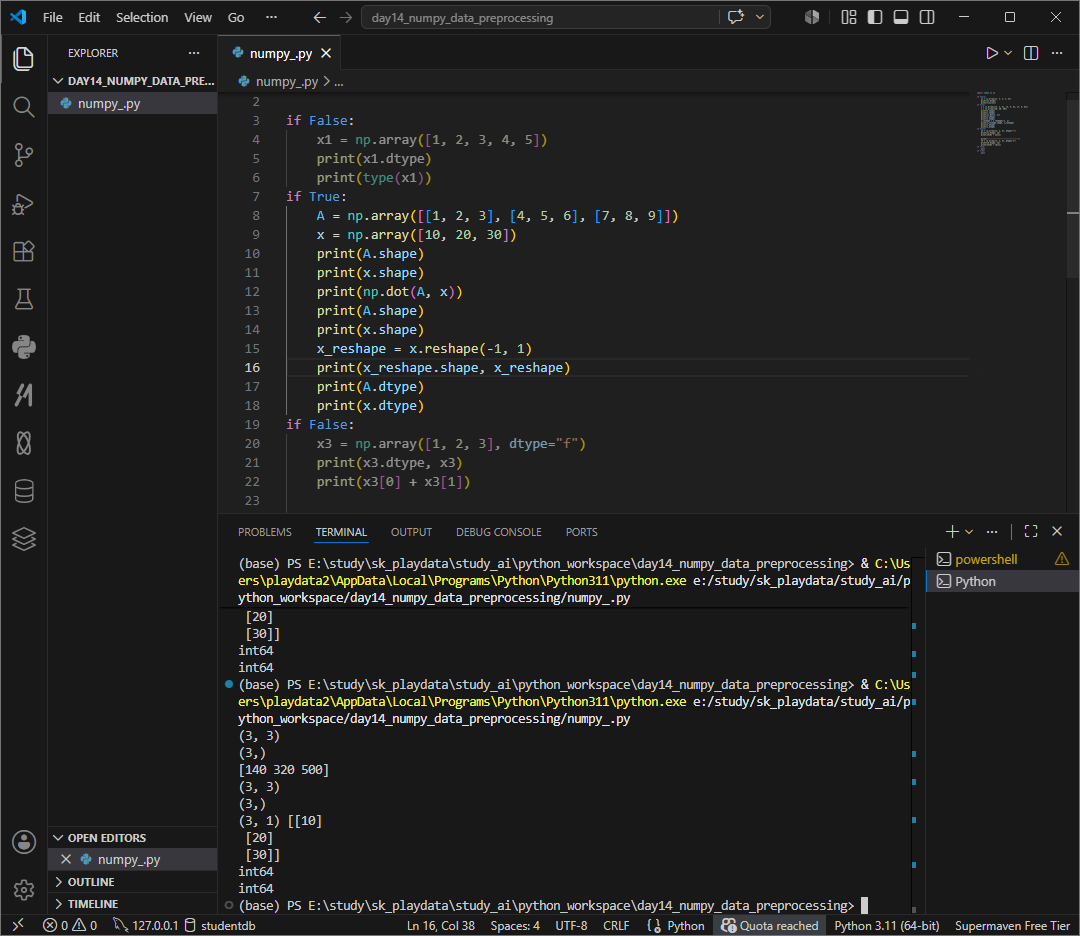Click 127.0.0.1 connection status item
Image resolution: width=1080 pixels, height=936 pixels.
[145, 925]
